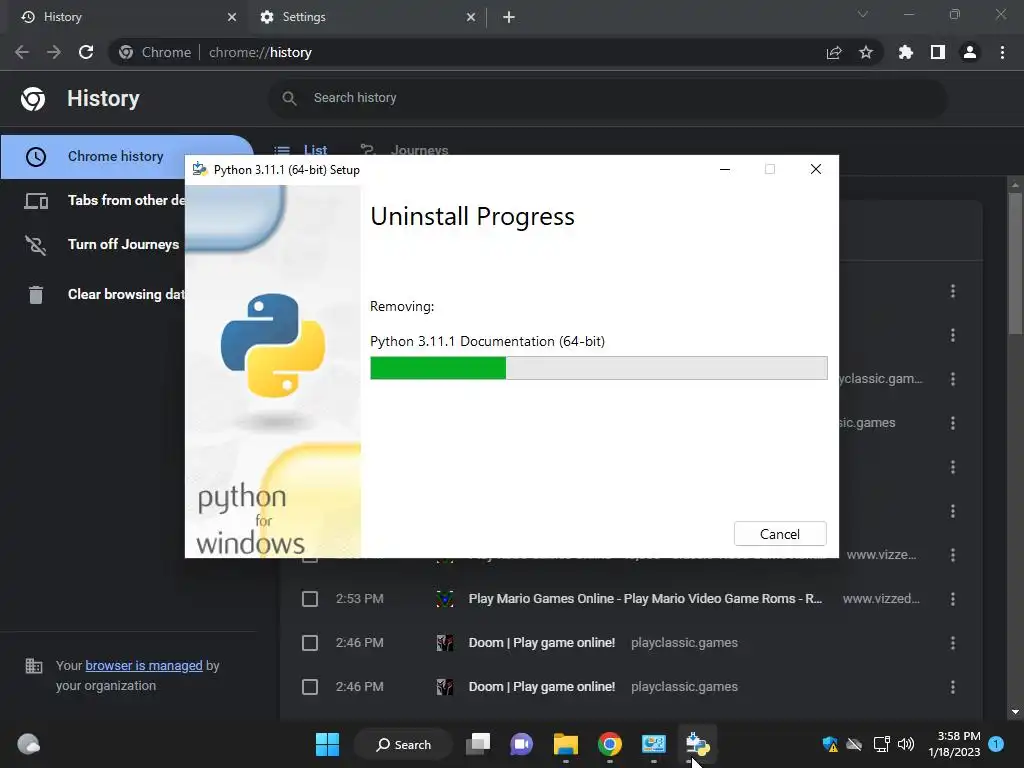Screen dimensions: 1024x768
Task: Open actions menu for the www.vizze… row
Action: click(953, 555)
